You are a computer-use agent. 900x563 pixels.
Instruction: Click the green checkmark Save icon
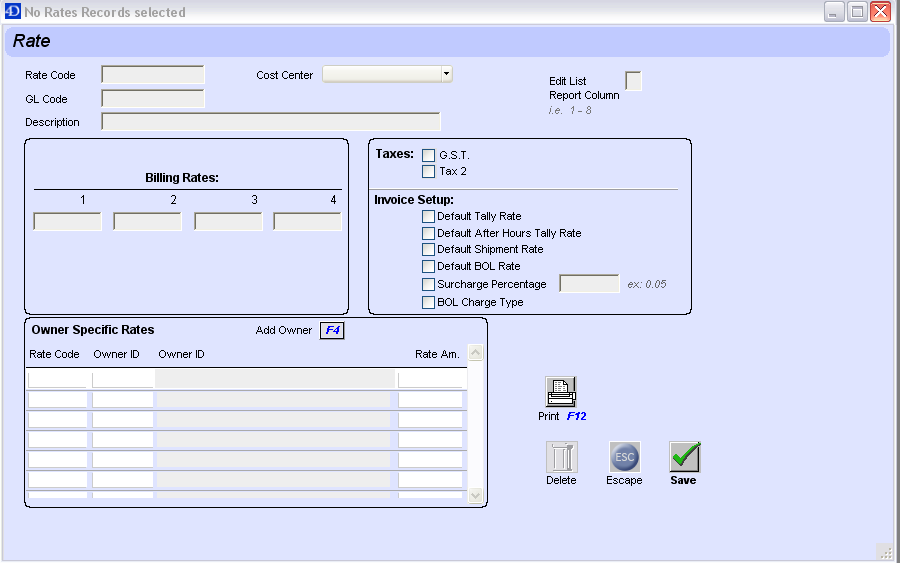(x=684, y=457)
